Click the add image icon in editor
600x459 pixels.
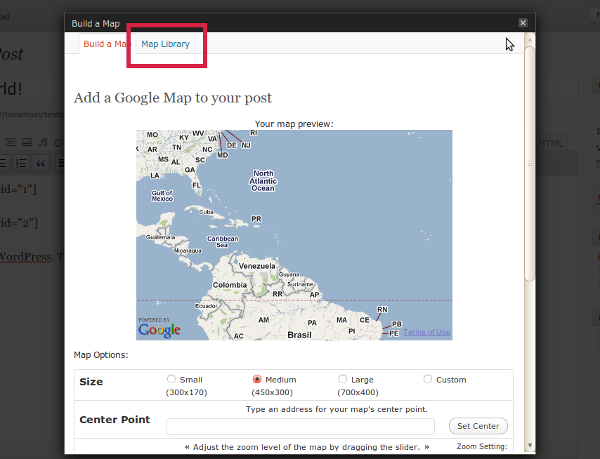pos(10,142)
